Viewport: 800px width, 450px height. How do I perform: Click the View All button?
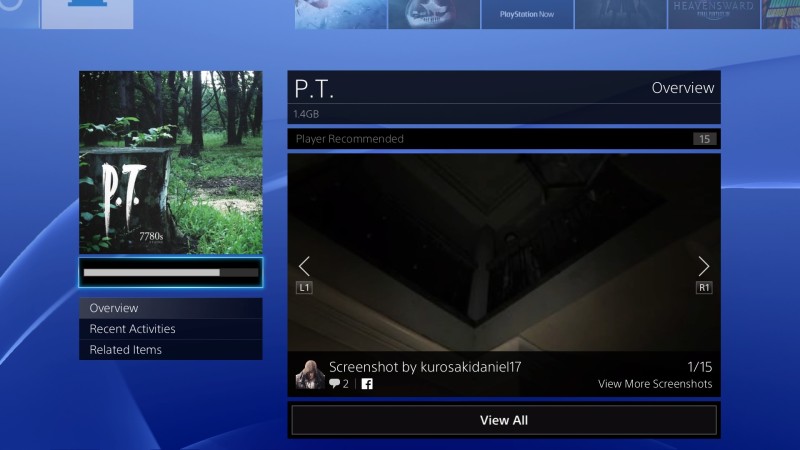(x=504, y=420)
